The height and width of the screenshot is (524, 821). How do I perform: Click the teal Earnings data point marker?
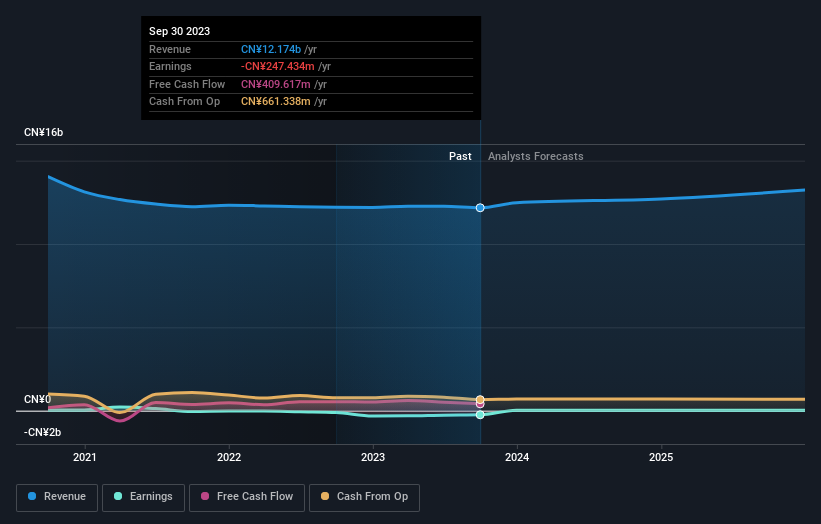(480, 415)
